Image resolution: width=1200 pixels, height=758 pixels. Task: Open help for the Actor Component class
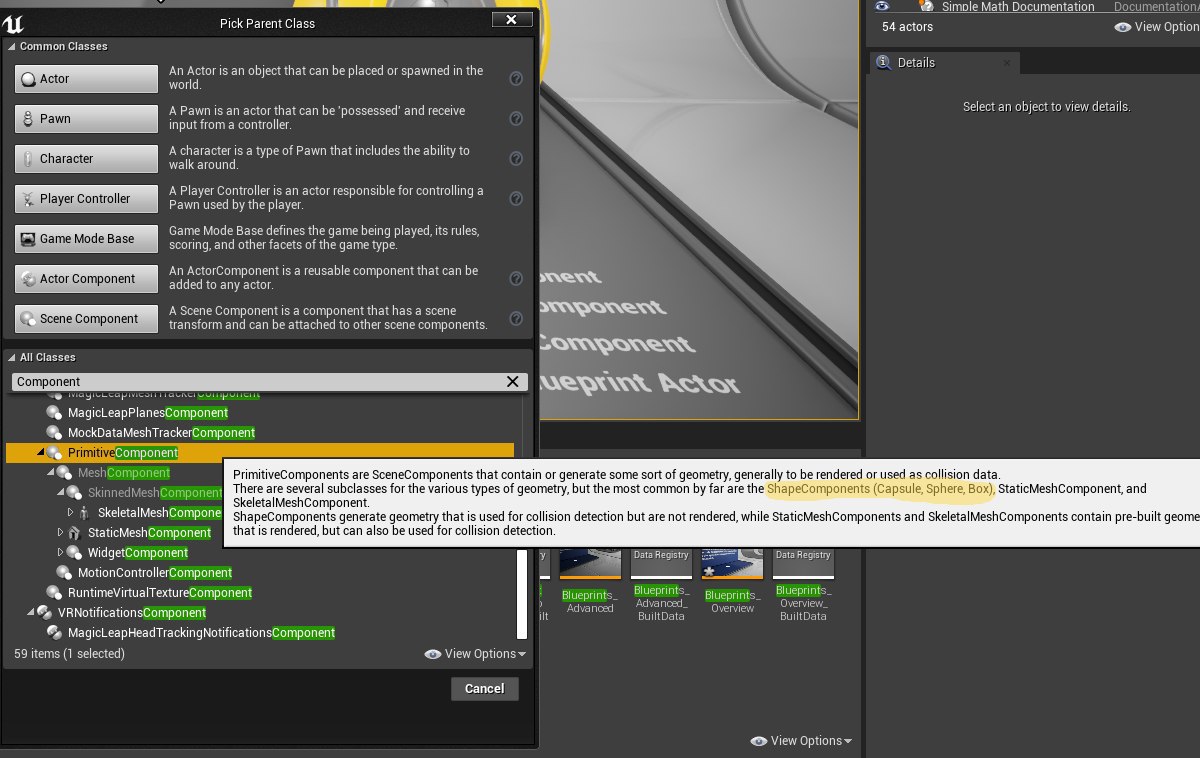[516, 279]
